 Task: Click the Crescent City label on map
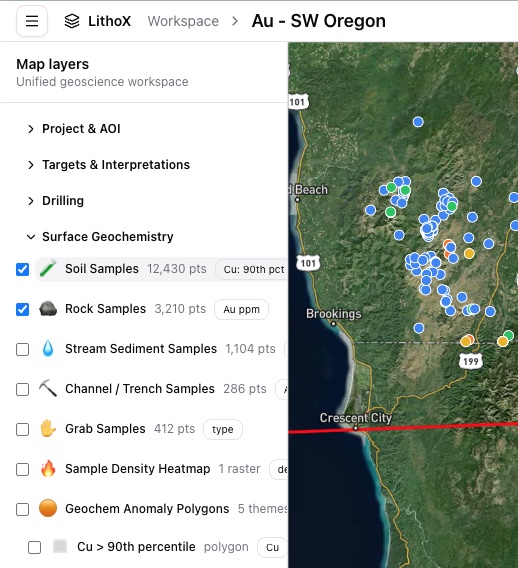click(x=356, y=418)
